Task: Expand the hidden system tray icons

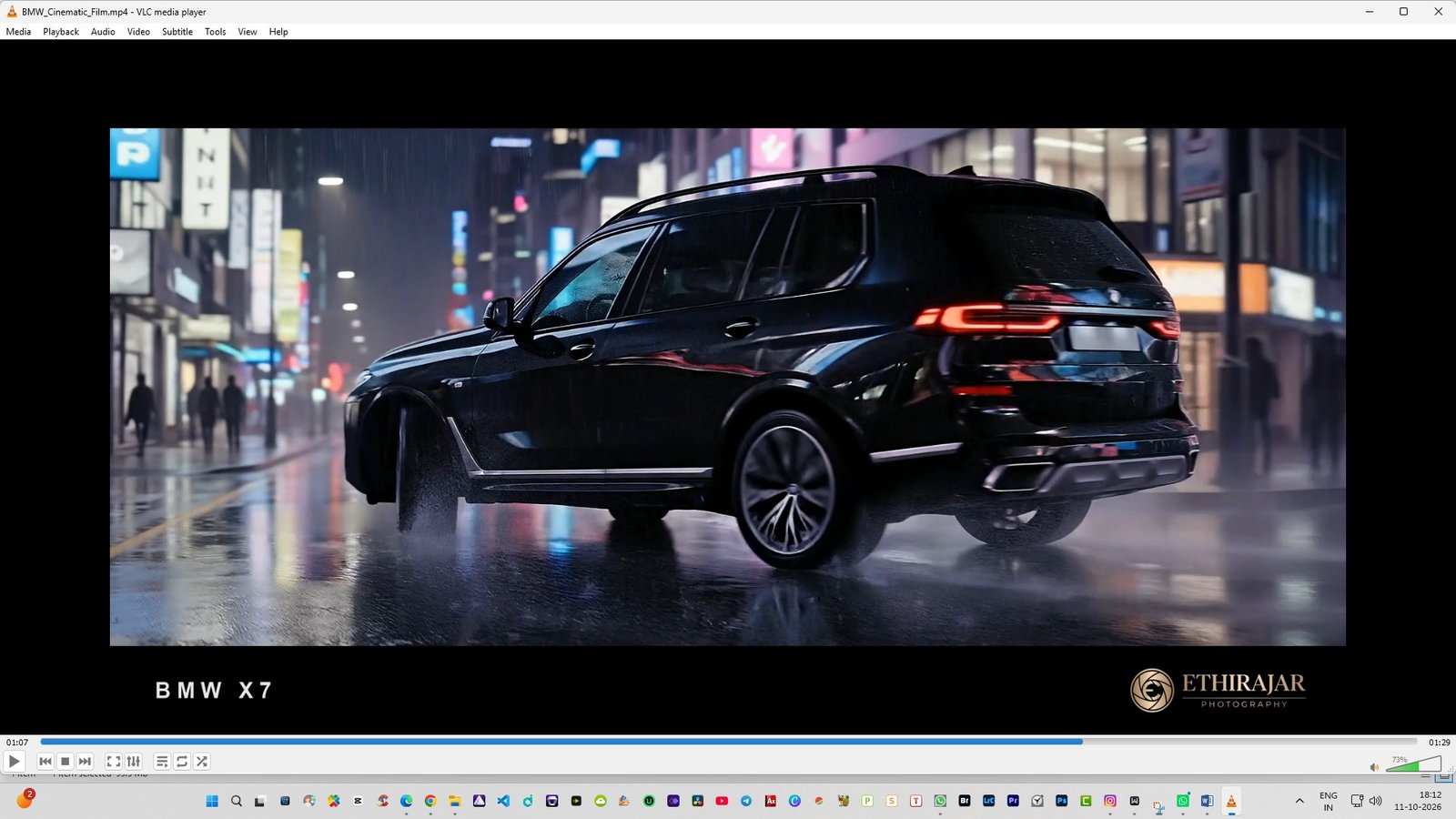Action: tap(1299, 801)
